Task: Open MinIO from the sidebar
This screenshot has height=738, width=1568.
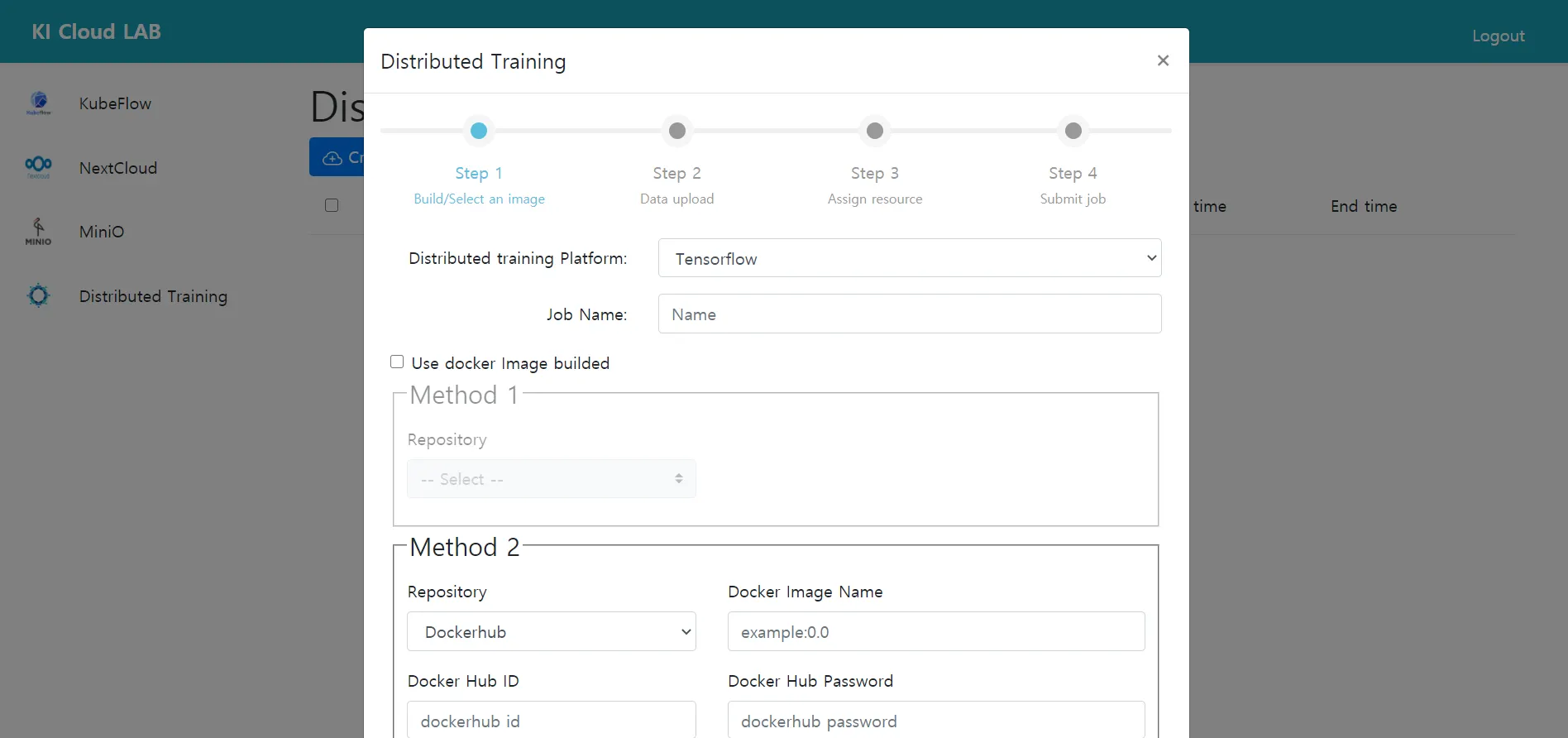Action: tap(102, 232)
